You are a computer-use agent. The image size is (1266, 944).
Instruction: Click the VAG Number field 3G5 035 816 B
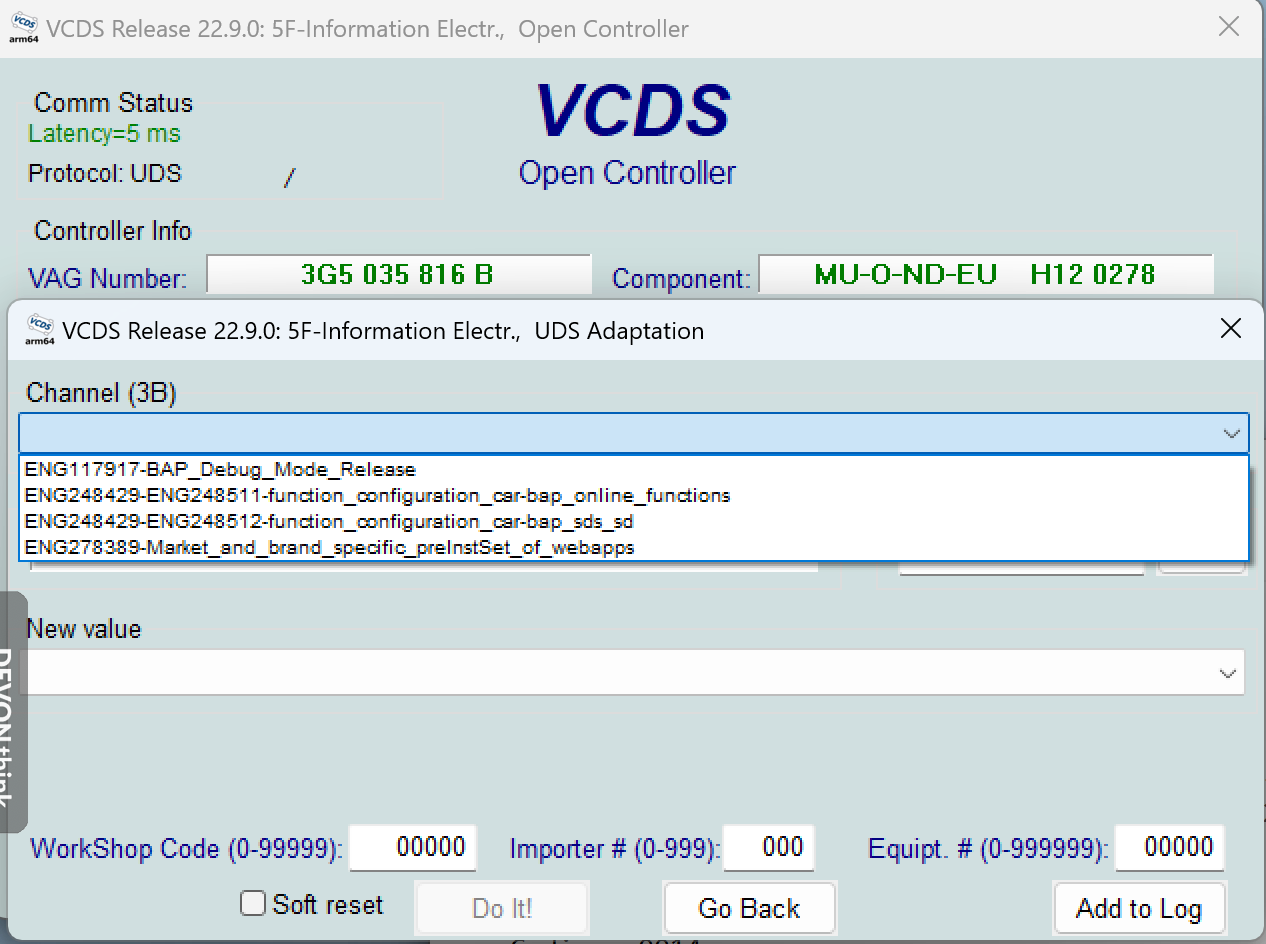coord(398,275)
